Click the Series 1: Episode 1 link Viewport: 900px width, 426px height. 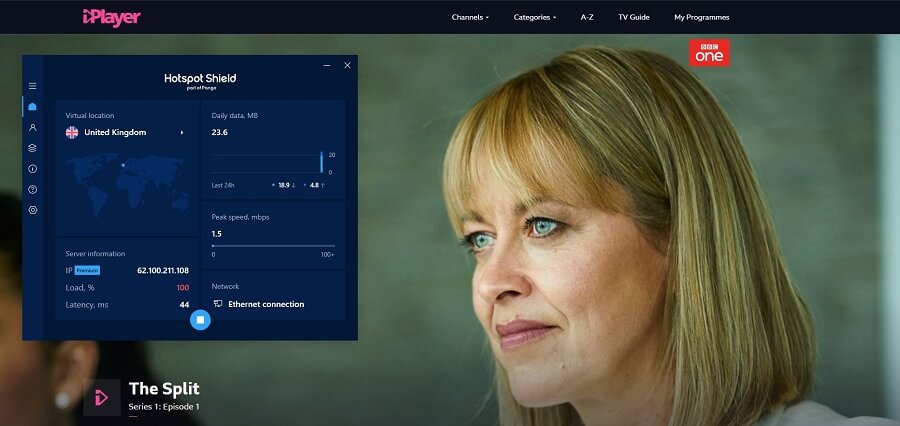click(x=164, y=406)
